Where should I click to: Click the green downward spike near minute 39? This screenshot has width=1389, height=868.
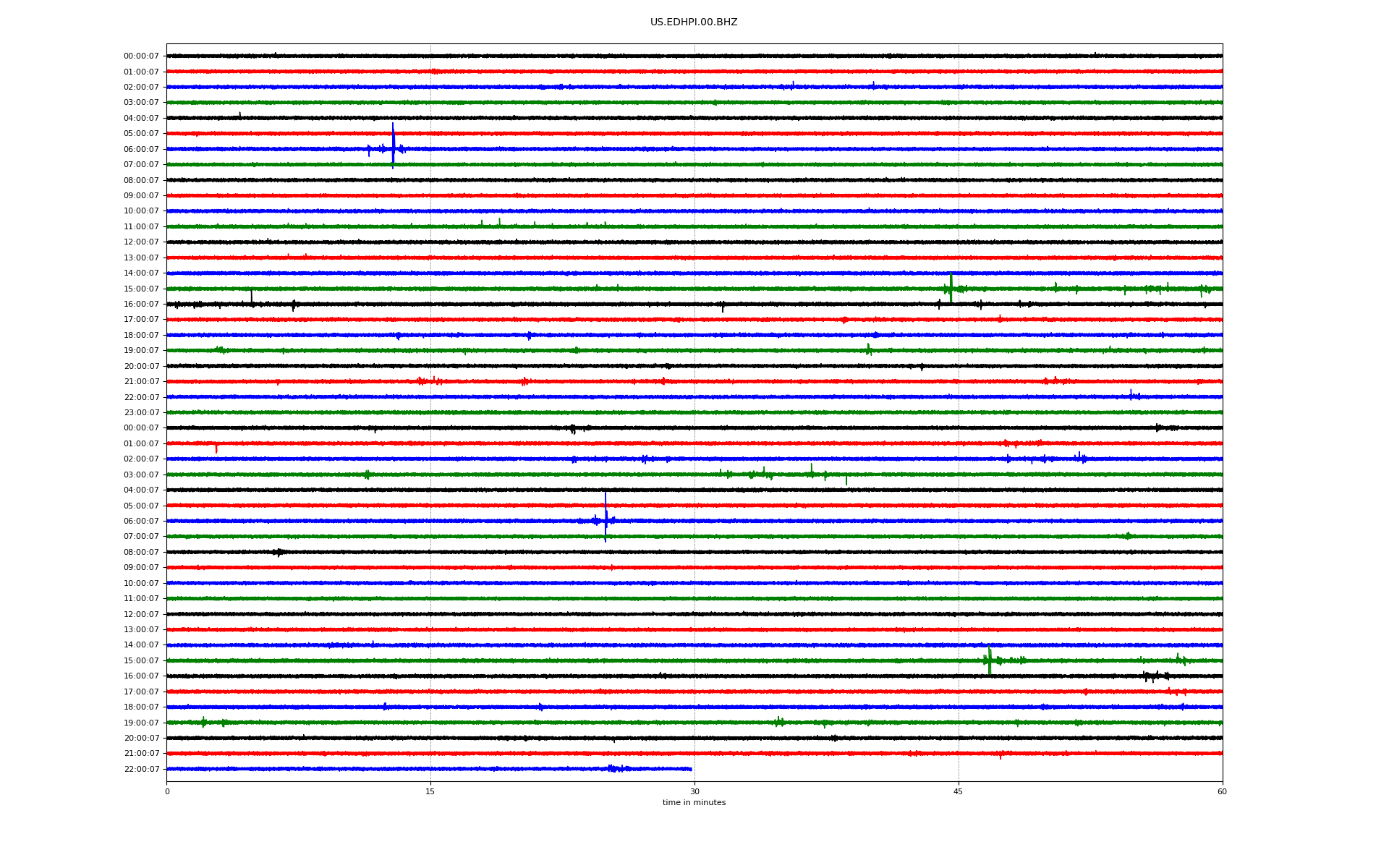click(x=846, y=480)
